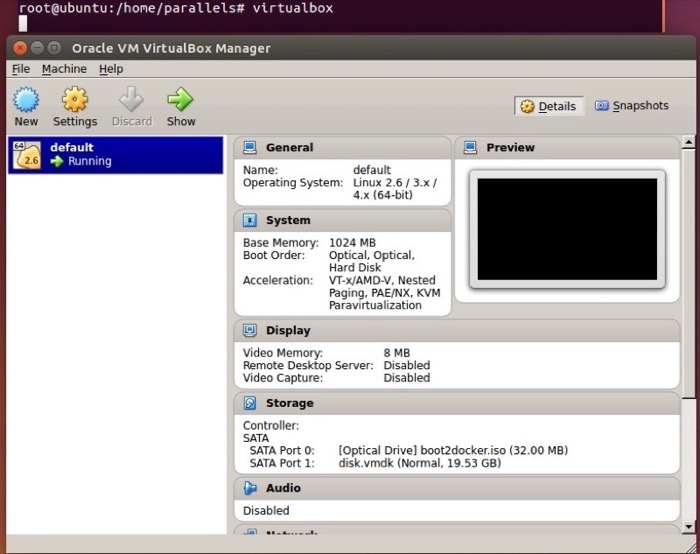Click the General section monitor icon

250,147
